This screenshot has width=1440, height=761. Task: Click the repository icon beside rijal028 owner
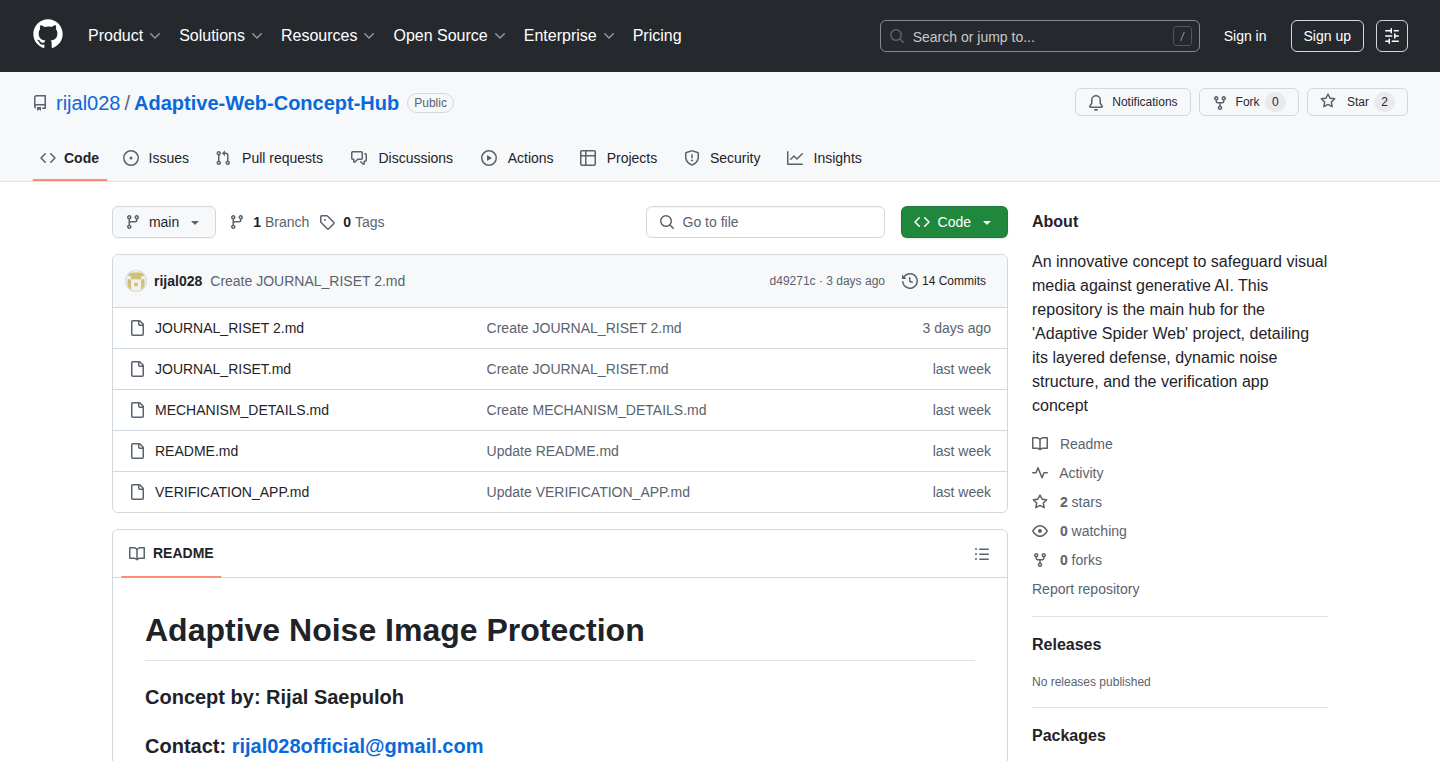click(40, 103)
